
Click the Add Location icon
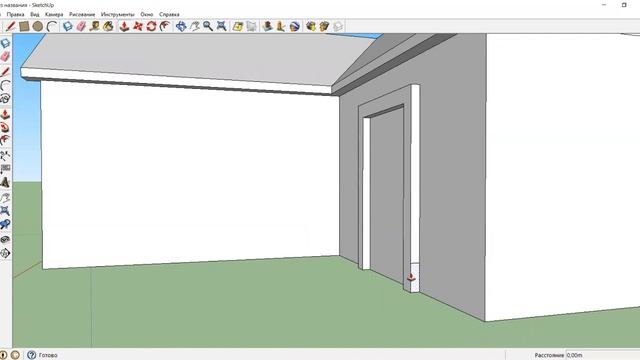coord(238,27)
